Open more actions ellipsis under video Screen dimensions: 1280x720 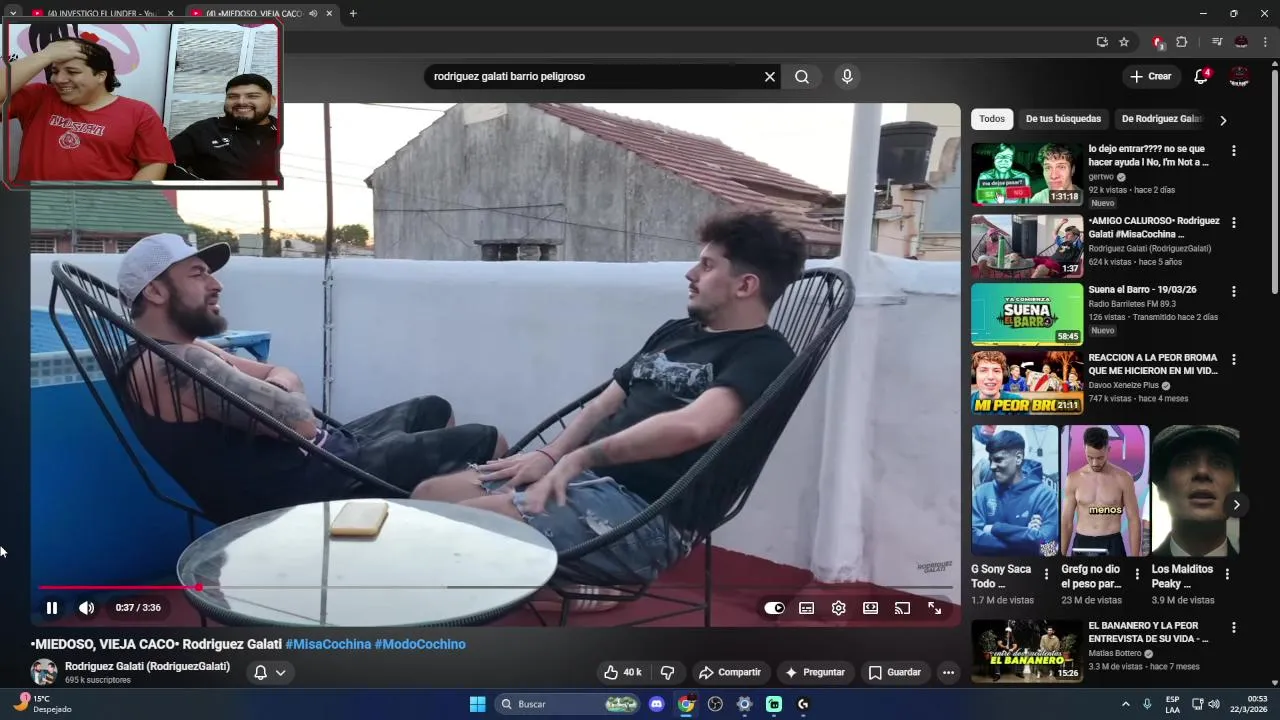point(948,672)
